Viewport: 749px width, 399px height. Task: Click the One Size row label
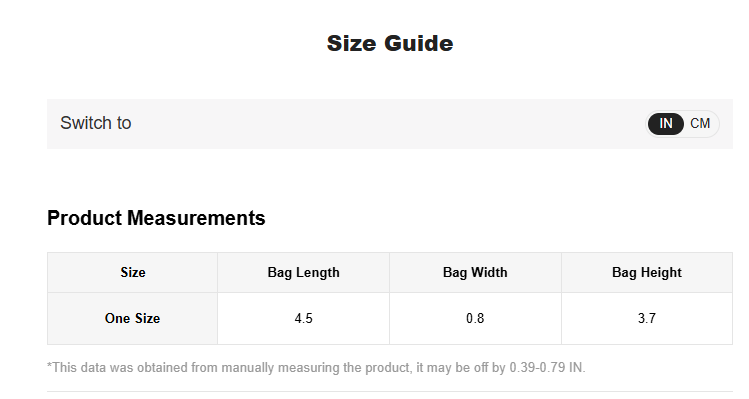click(132, 318)
